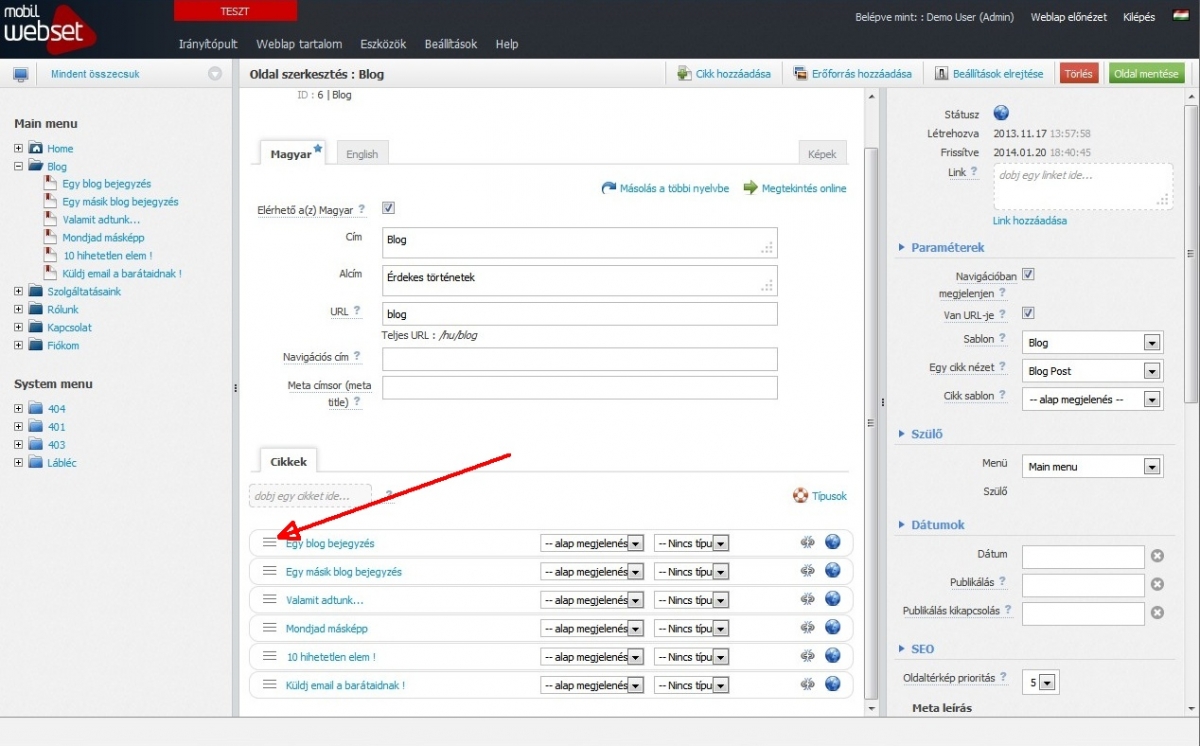Open the 'Weblap tartalom' menu
The width and height of the screenshot is (1200, 746).
click(299, 44)
